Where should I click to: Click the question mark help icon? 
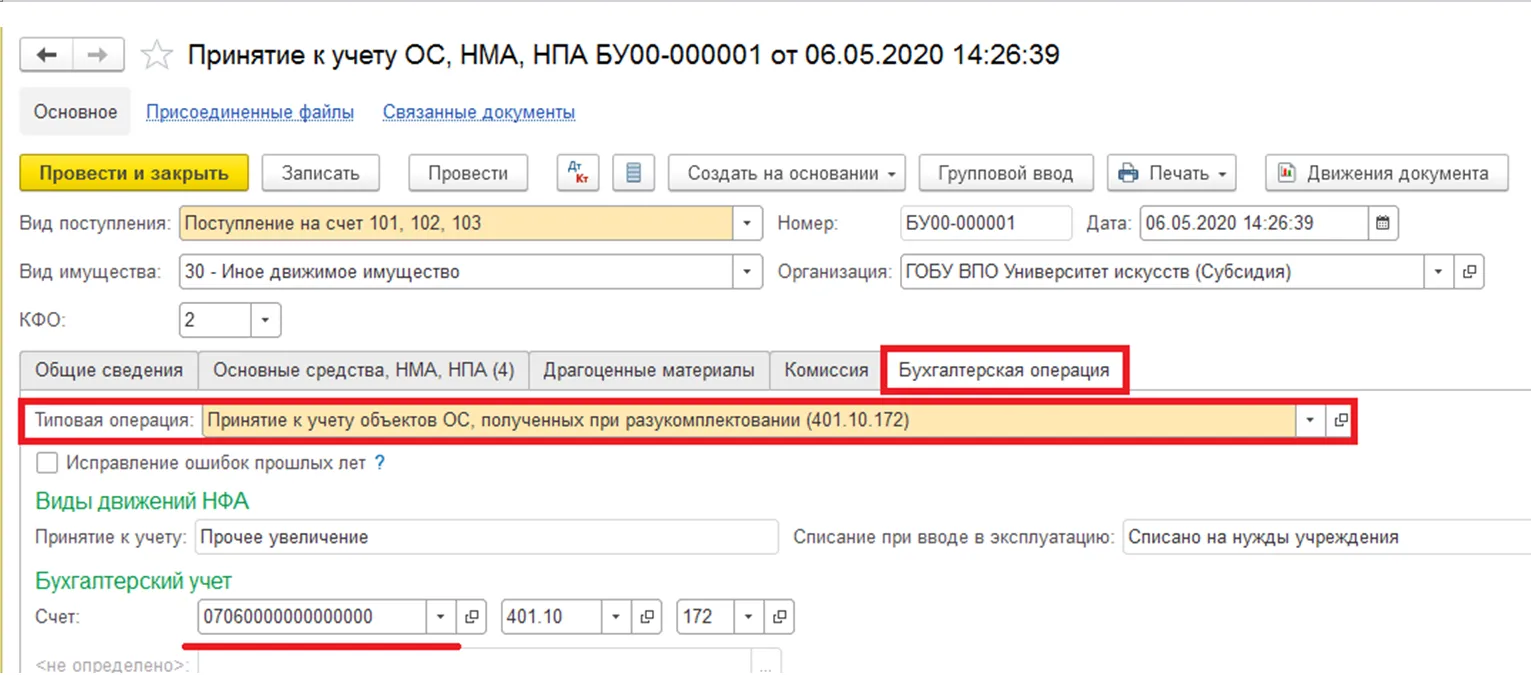coord(379,463)
